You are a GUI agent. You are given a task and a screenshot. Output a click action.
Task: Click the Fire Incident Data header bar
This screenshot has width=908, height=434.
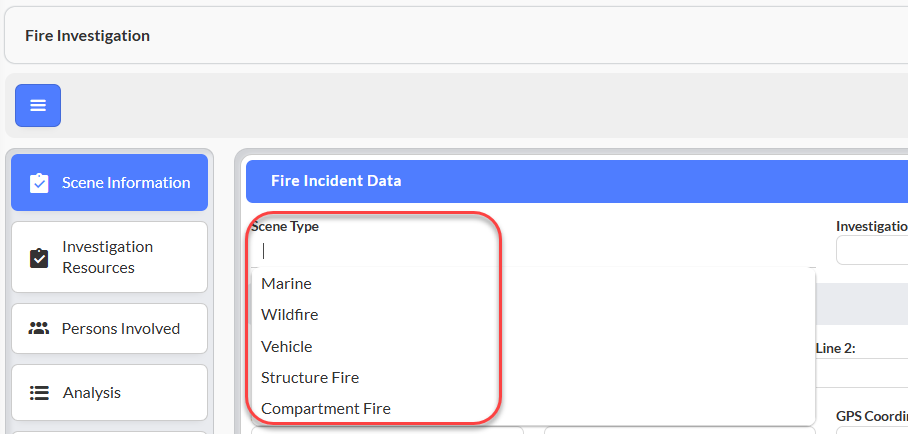577,181
